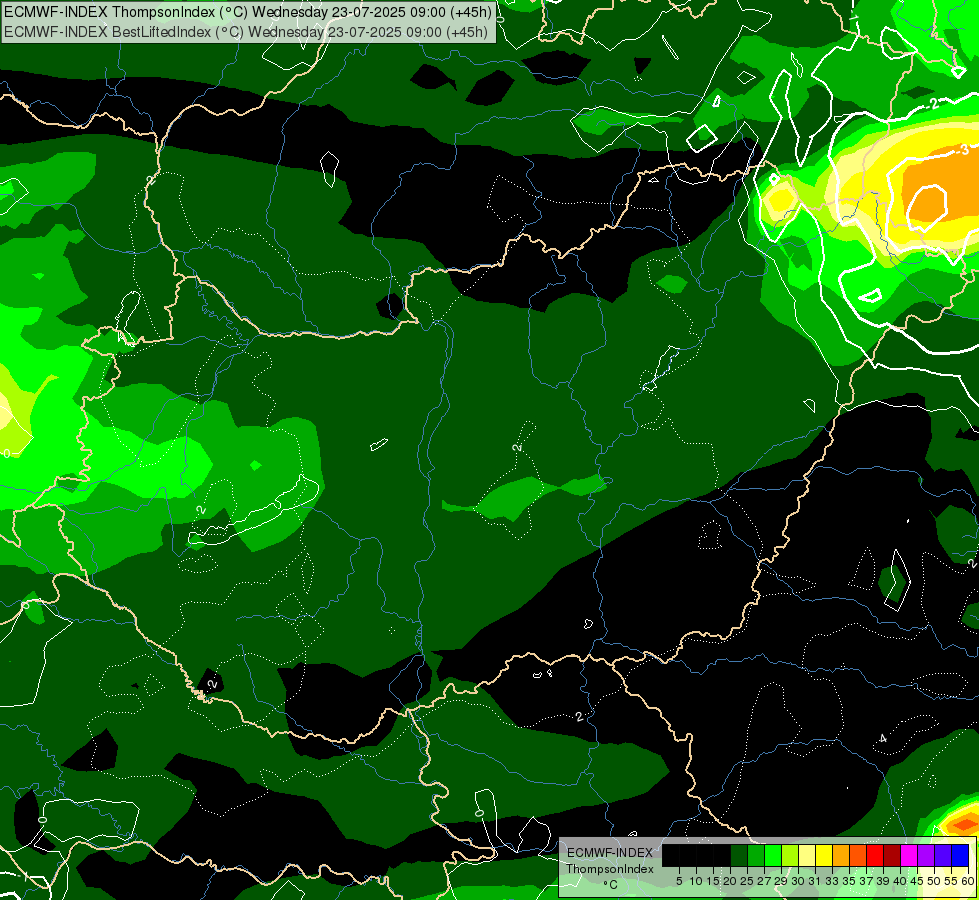979x900 pixels.
Task: Click the legend value 40
Action: click(901, 881)
